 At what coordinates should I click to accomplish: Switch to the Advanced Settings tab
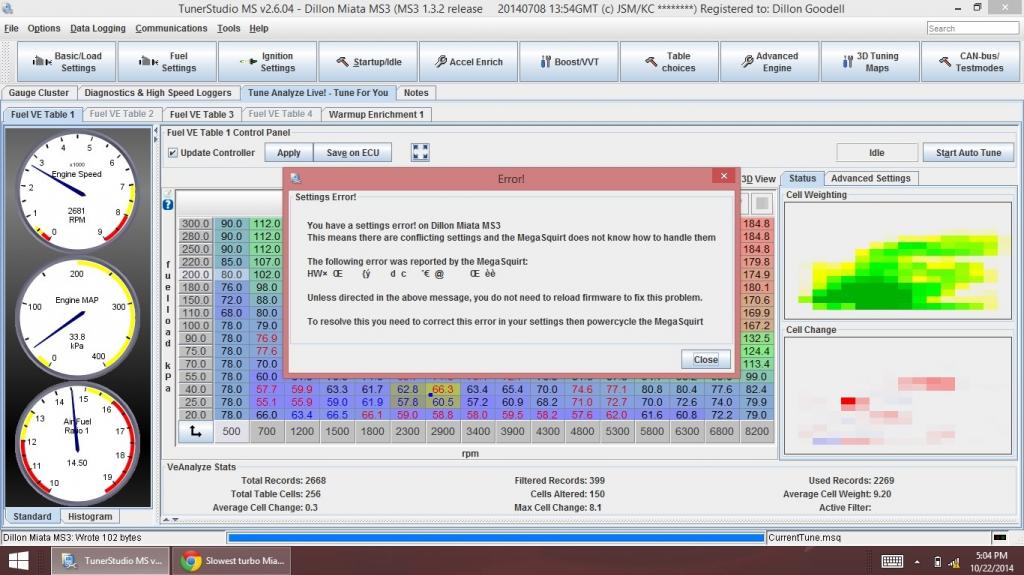pyautogui.click(x=871, y=178)
